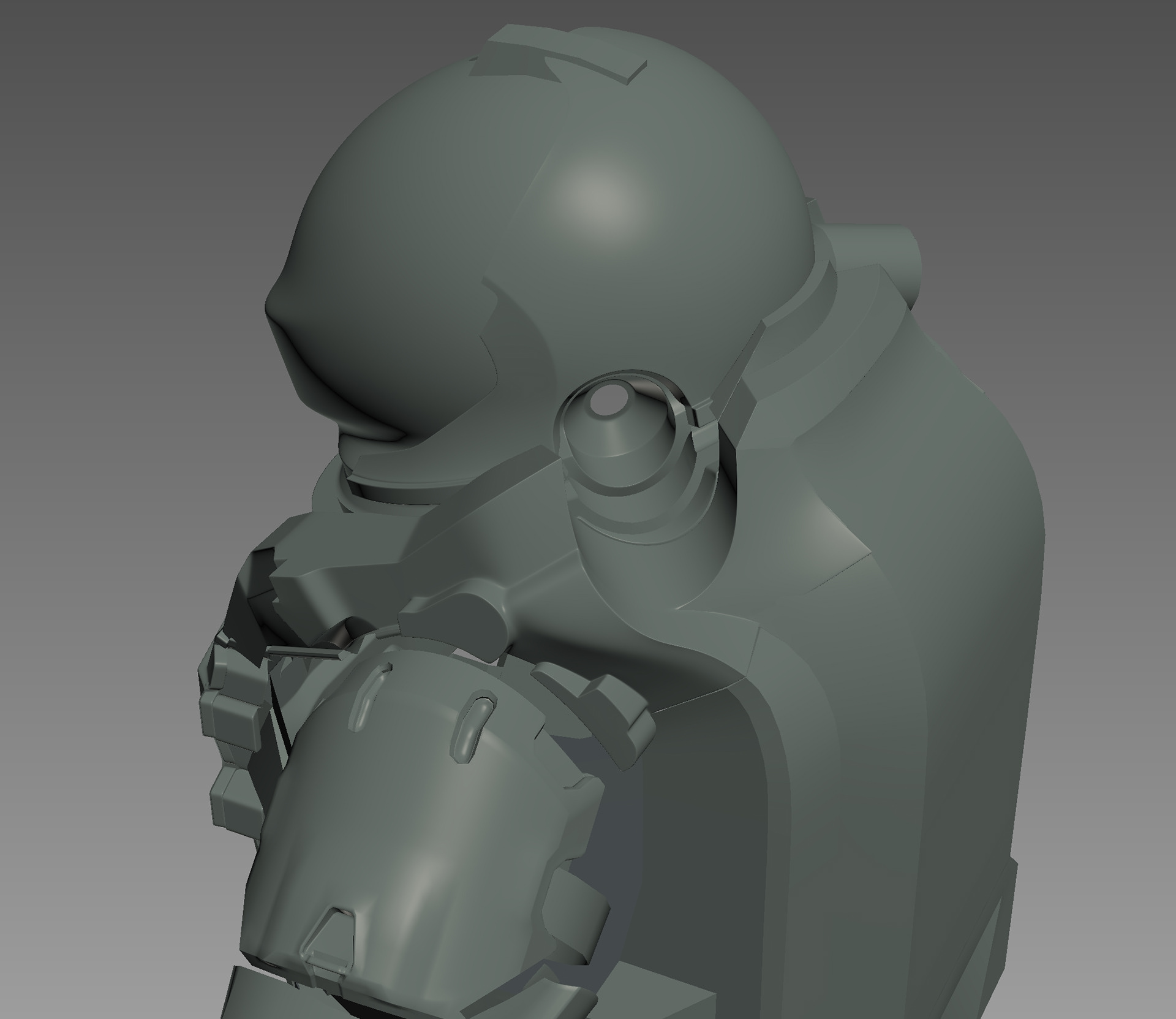Select the small circular hole in the side port

(x=609, y=401)
